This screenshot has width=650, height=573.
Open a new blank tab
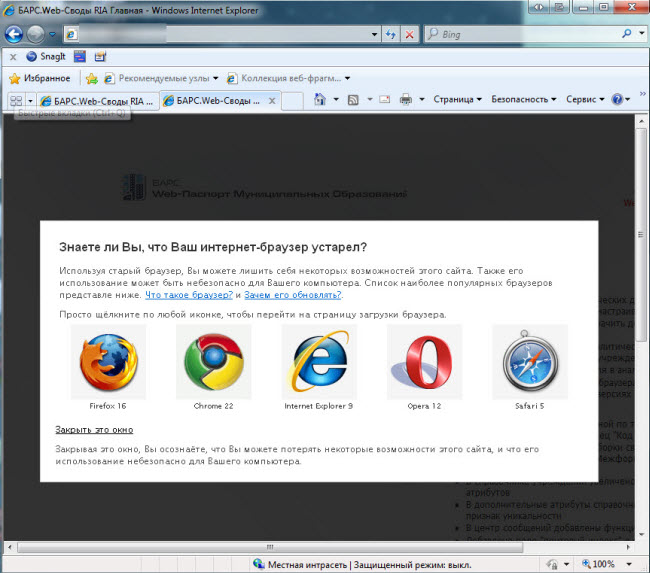pos(292,101)
